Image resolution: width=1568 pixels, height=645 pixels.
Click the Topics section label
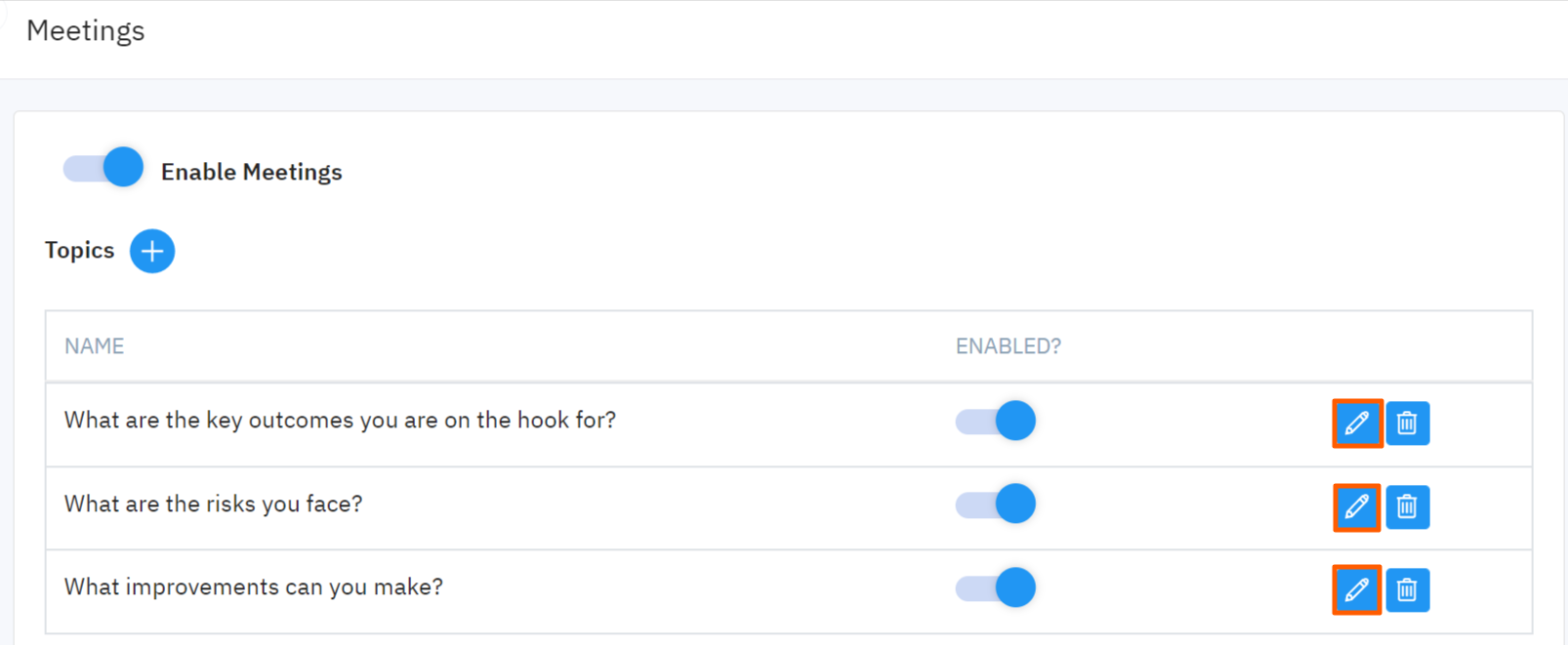pos(79,251)
